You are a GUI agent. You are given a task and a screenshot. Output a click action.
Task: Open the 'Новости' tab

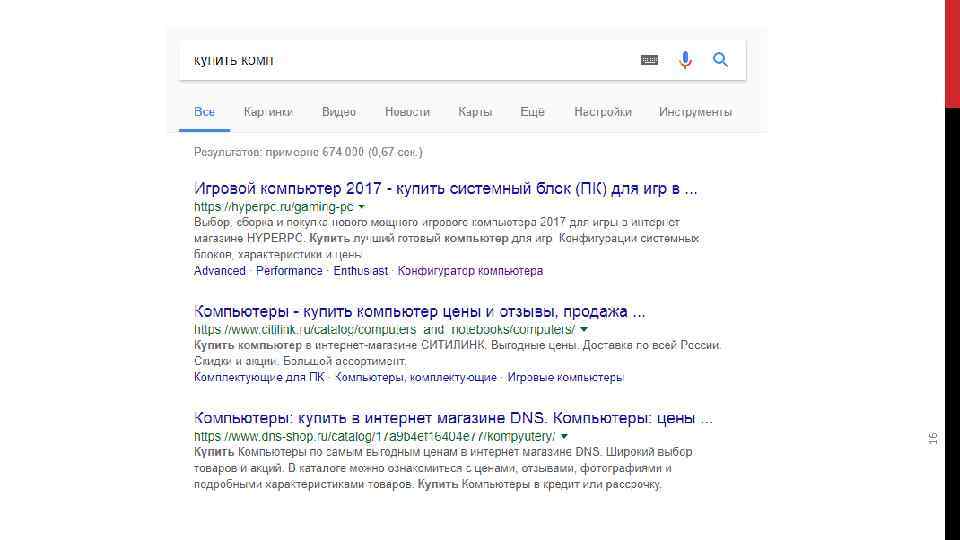click(x=407, y=112)
